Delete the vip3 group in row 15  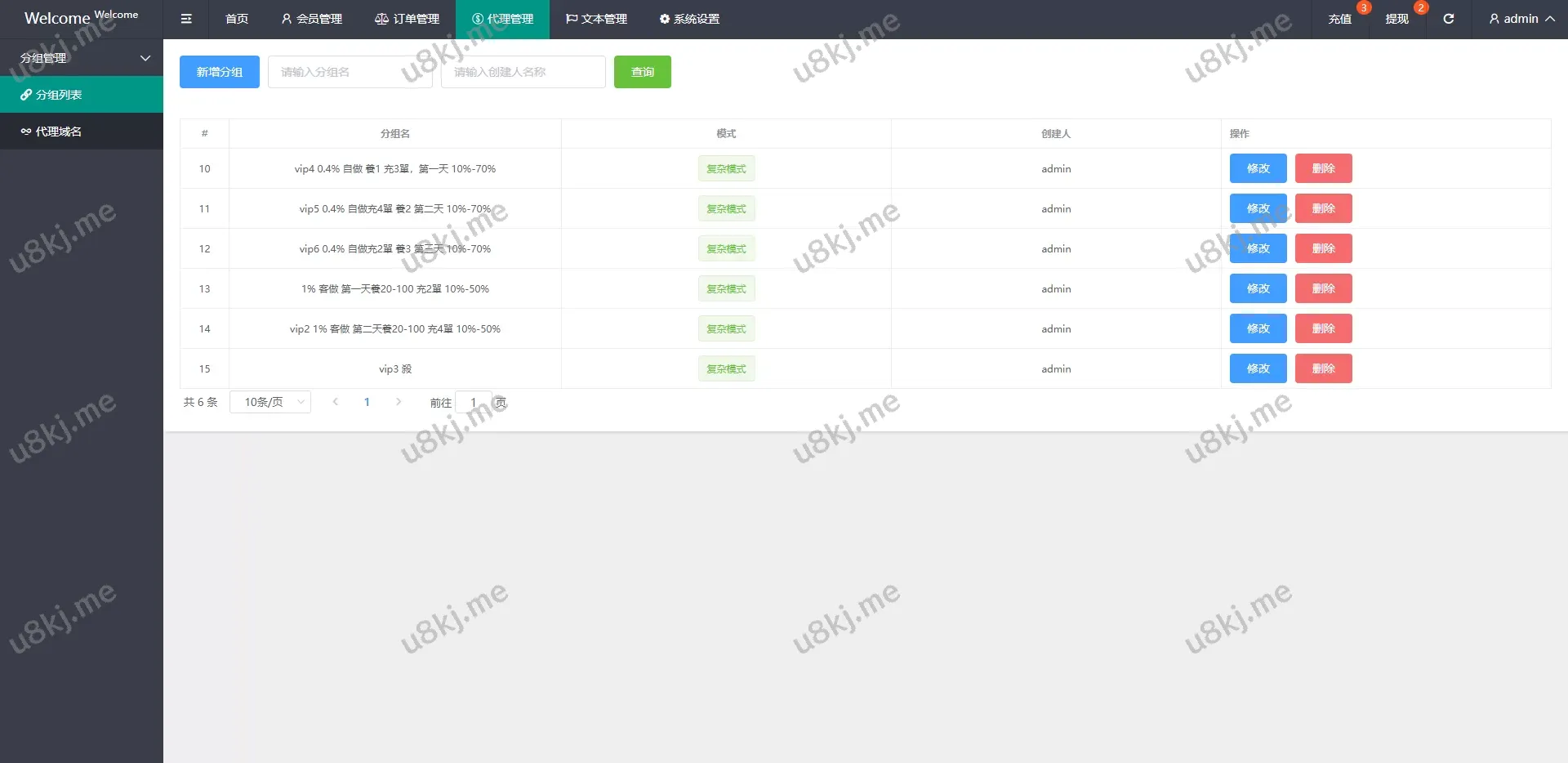click(x=1323, y=368)
